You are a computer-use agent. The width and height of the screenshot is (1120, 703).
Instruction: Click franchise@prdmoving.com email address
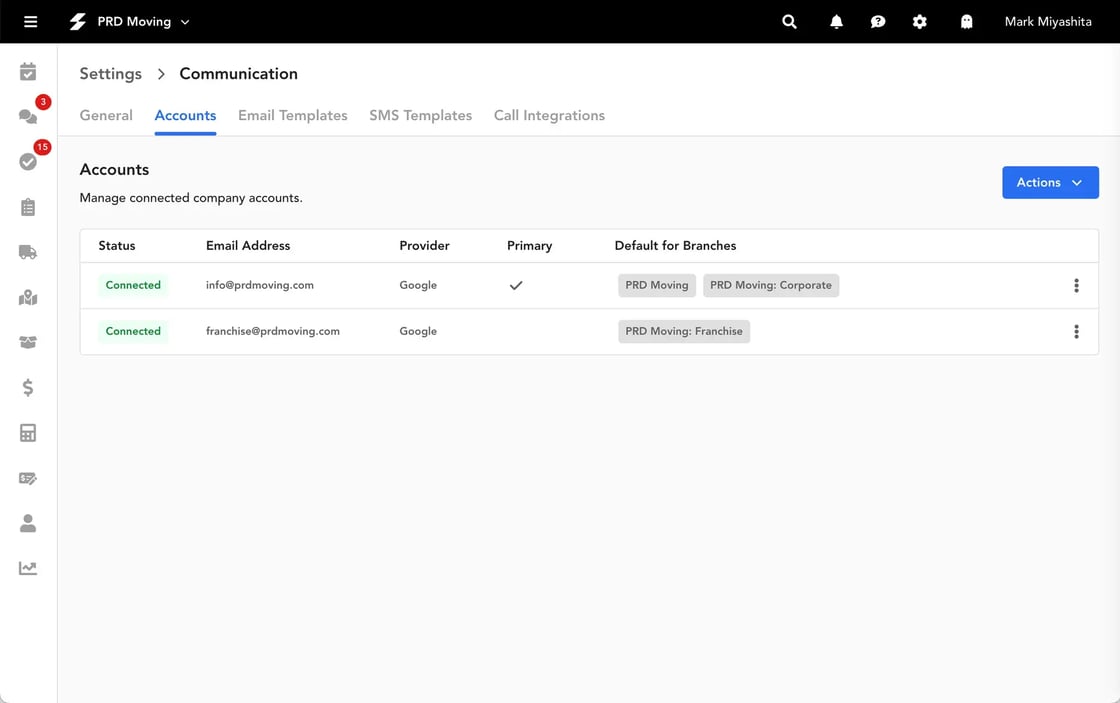pyautogui.click(x=273, y=331)
